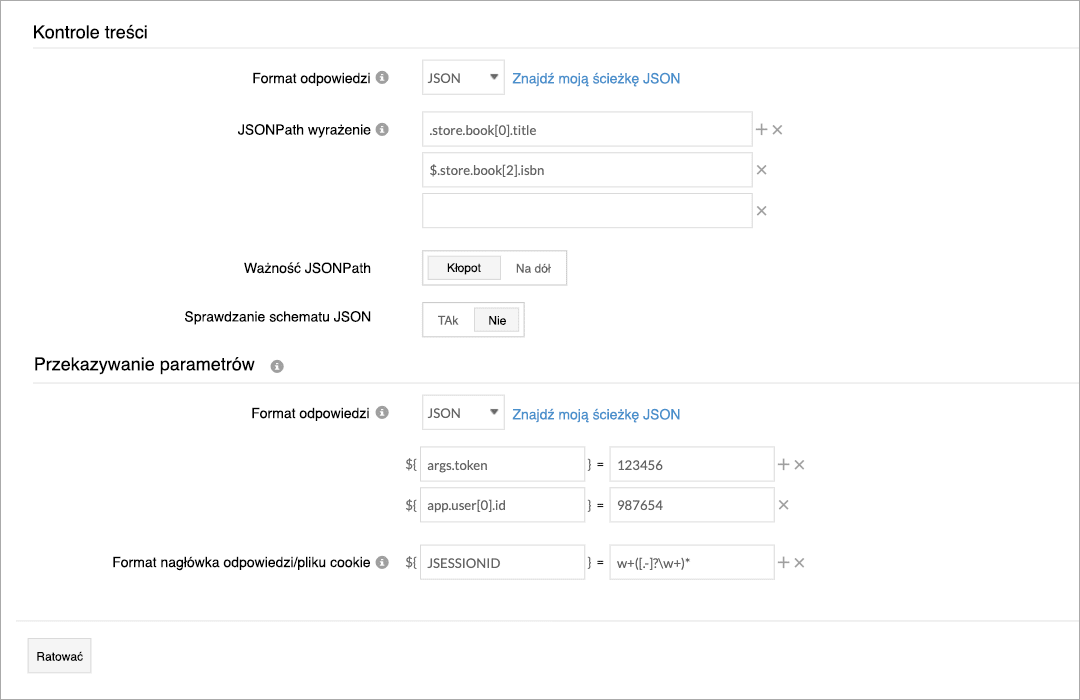This screenshot has width=1080, height=700.
Task: Open the info tooltip for Przekazywanie parametrów
Action: click(278, 366)
